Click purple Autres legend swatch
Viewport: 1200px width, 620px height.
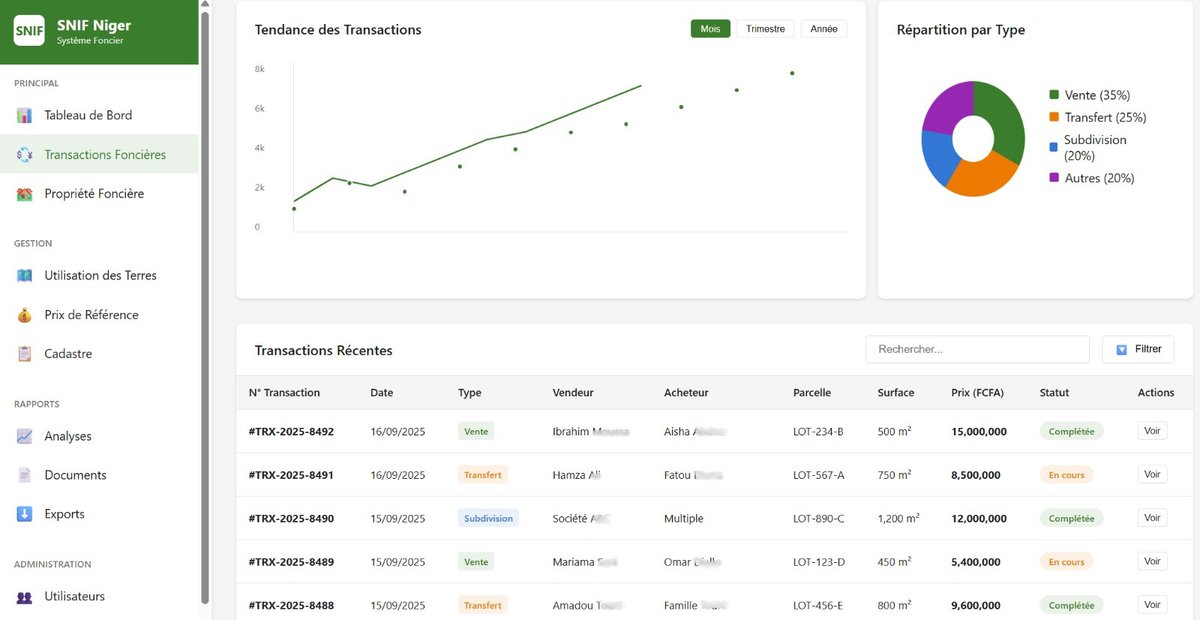(x=1054, y=178)
